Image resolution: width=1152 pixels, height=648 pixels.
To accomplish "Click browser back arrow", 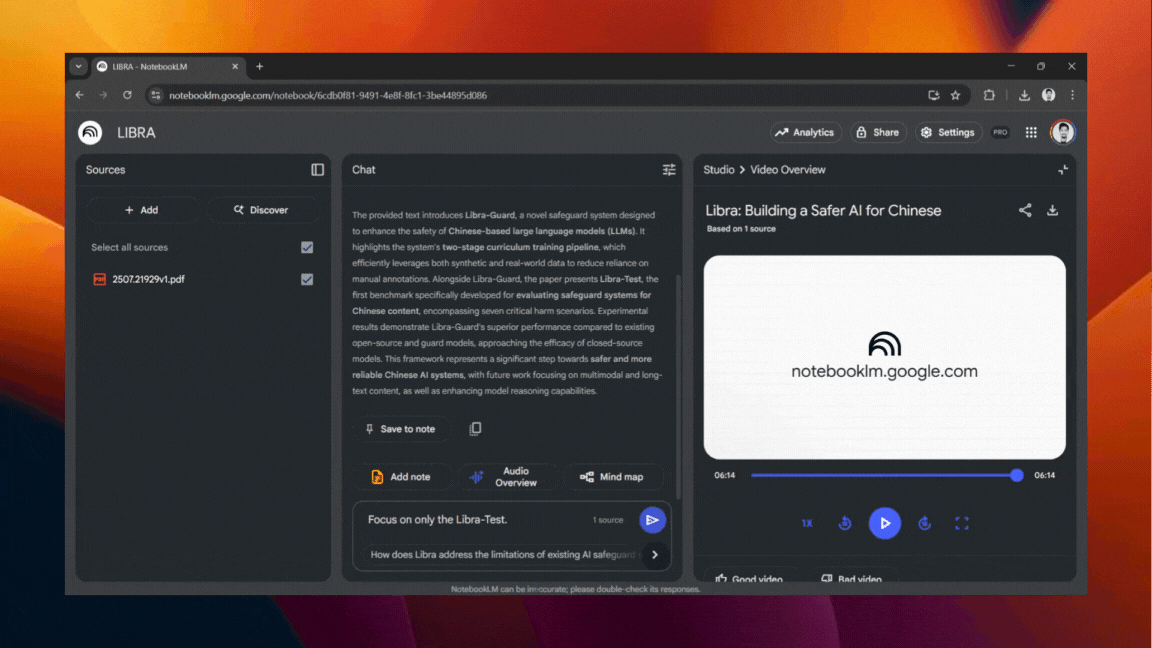I will click(x=79, y=96).
